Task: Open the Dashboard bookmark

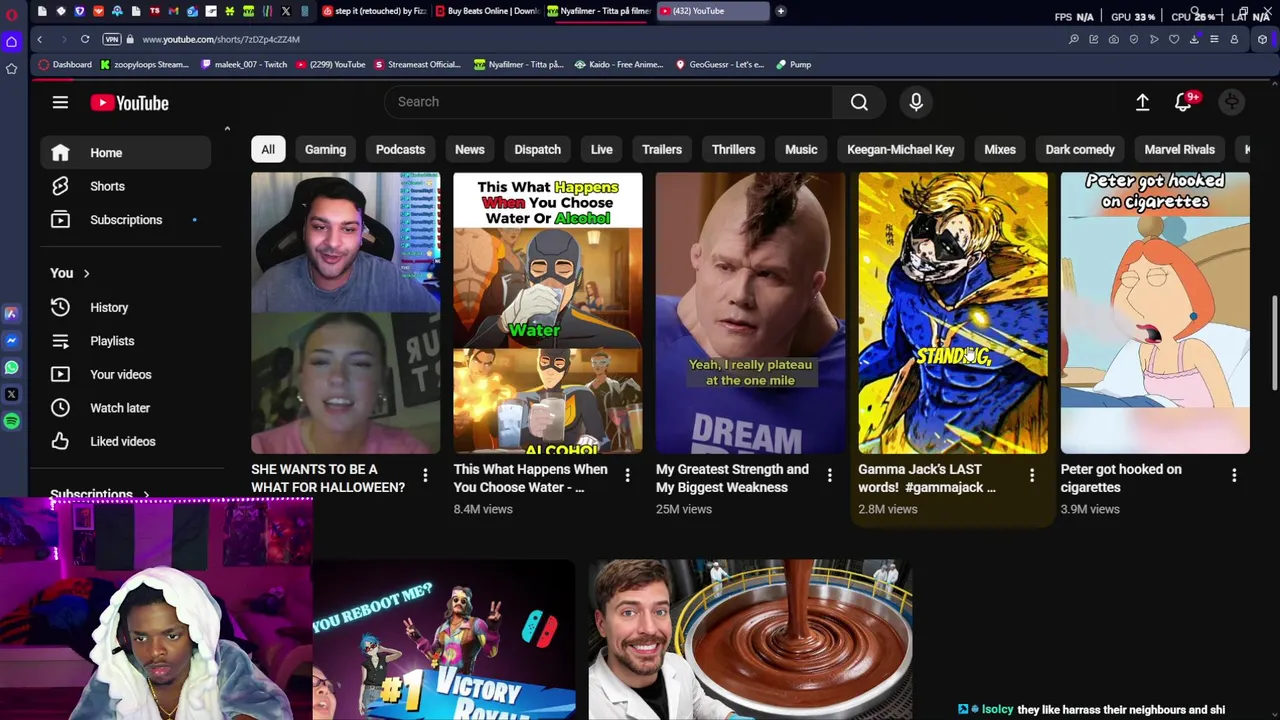Action: pos(65,64)
